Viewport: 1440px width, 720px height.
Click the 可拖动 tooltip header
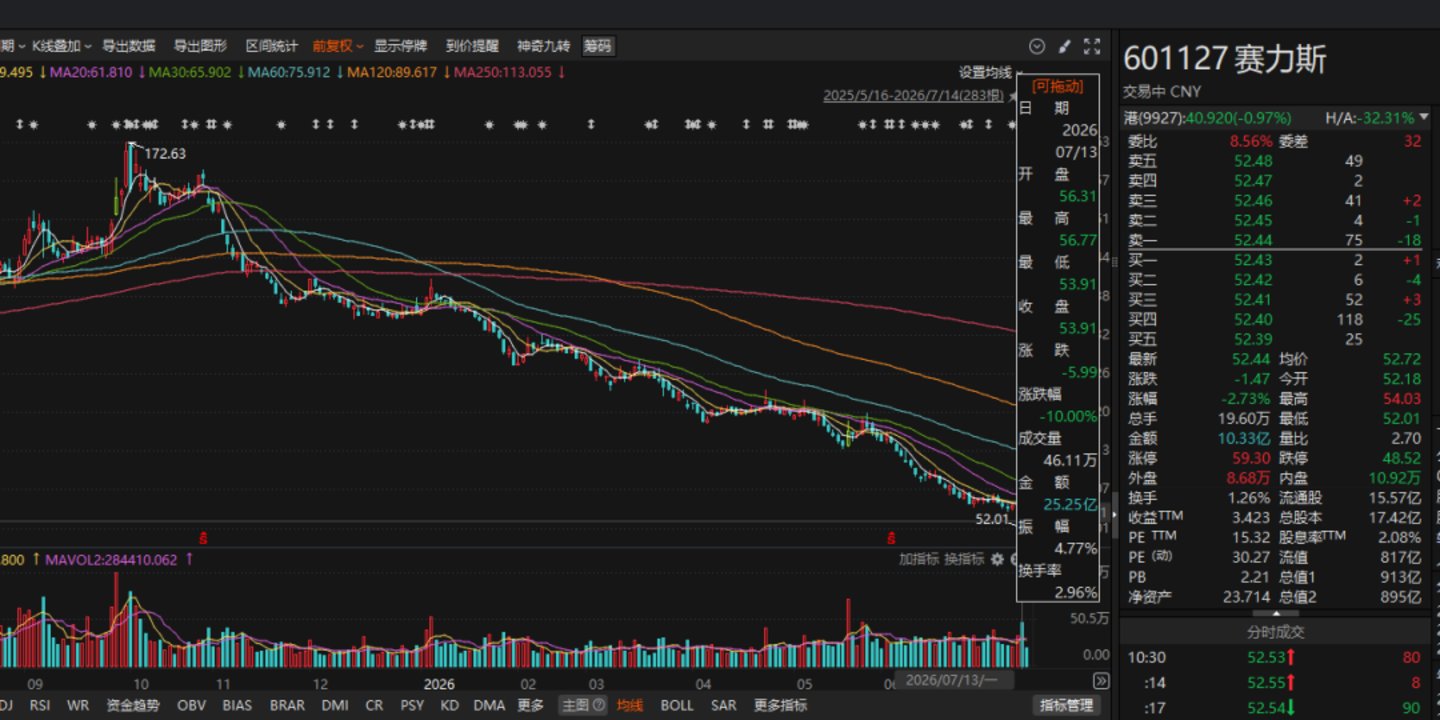click(1058, 86)
